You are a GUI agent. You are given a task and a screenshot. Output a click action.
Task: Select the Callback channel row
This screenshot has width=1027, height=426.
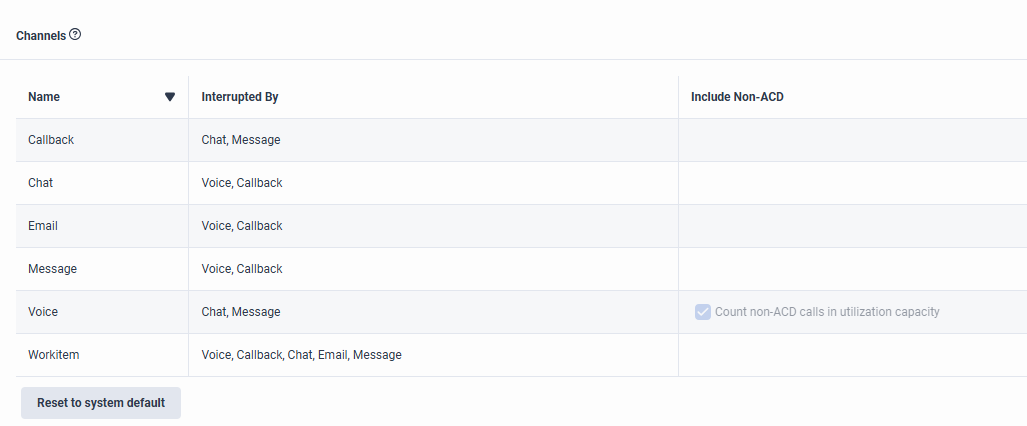click(x=51, y=140)
